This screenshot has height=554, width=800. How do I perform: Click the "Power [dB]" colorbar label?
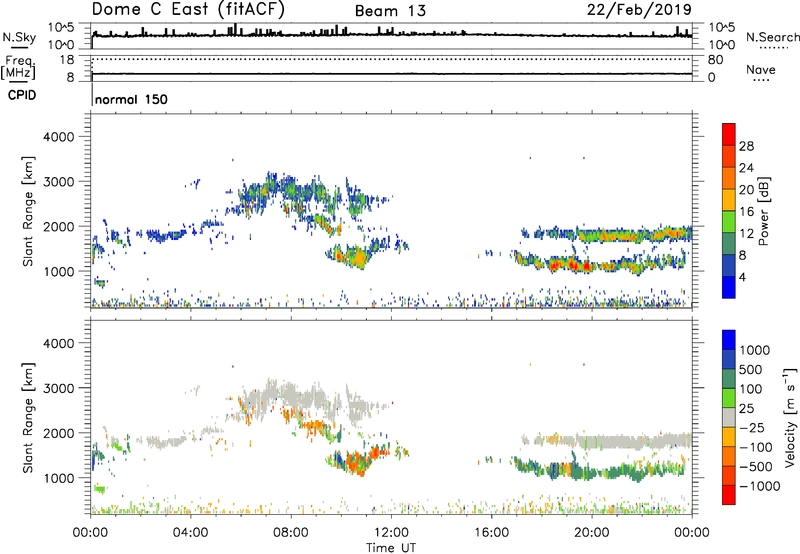pyautogui.click(x=763, y=211)
